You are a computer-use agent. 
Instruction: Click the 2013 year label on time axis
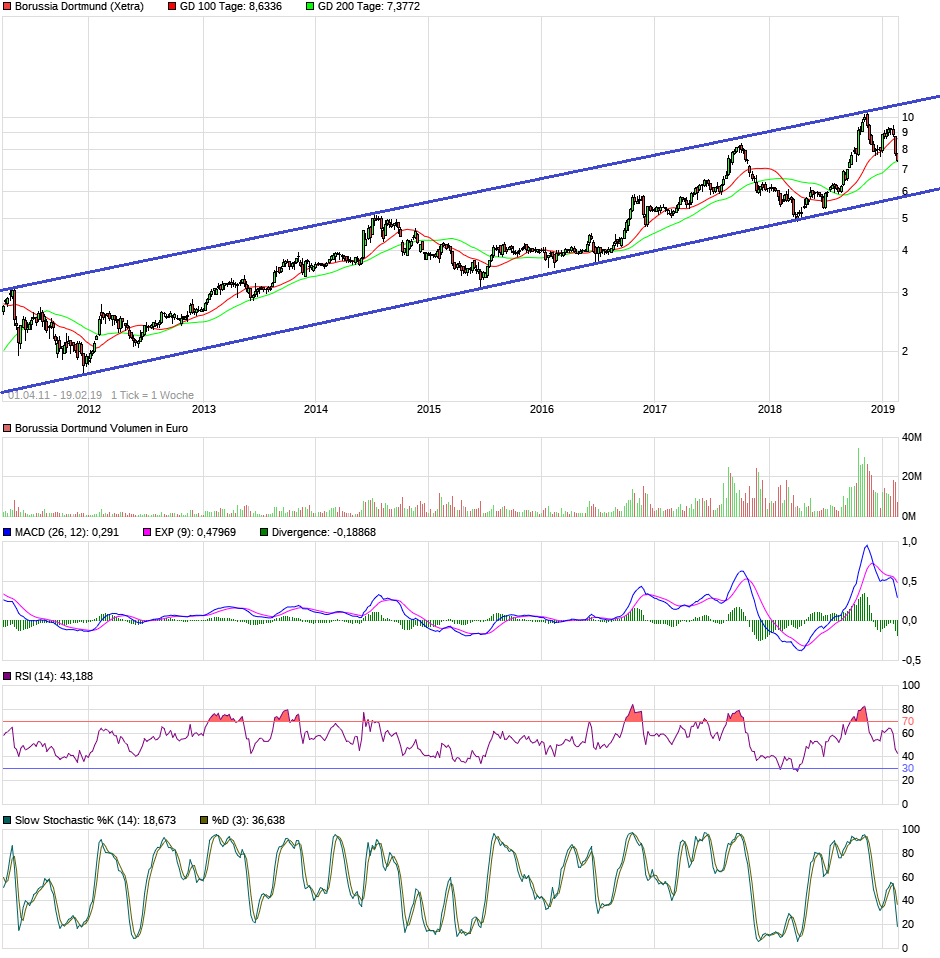click(x=203, y=409)
